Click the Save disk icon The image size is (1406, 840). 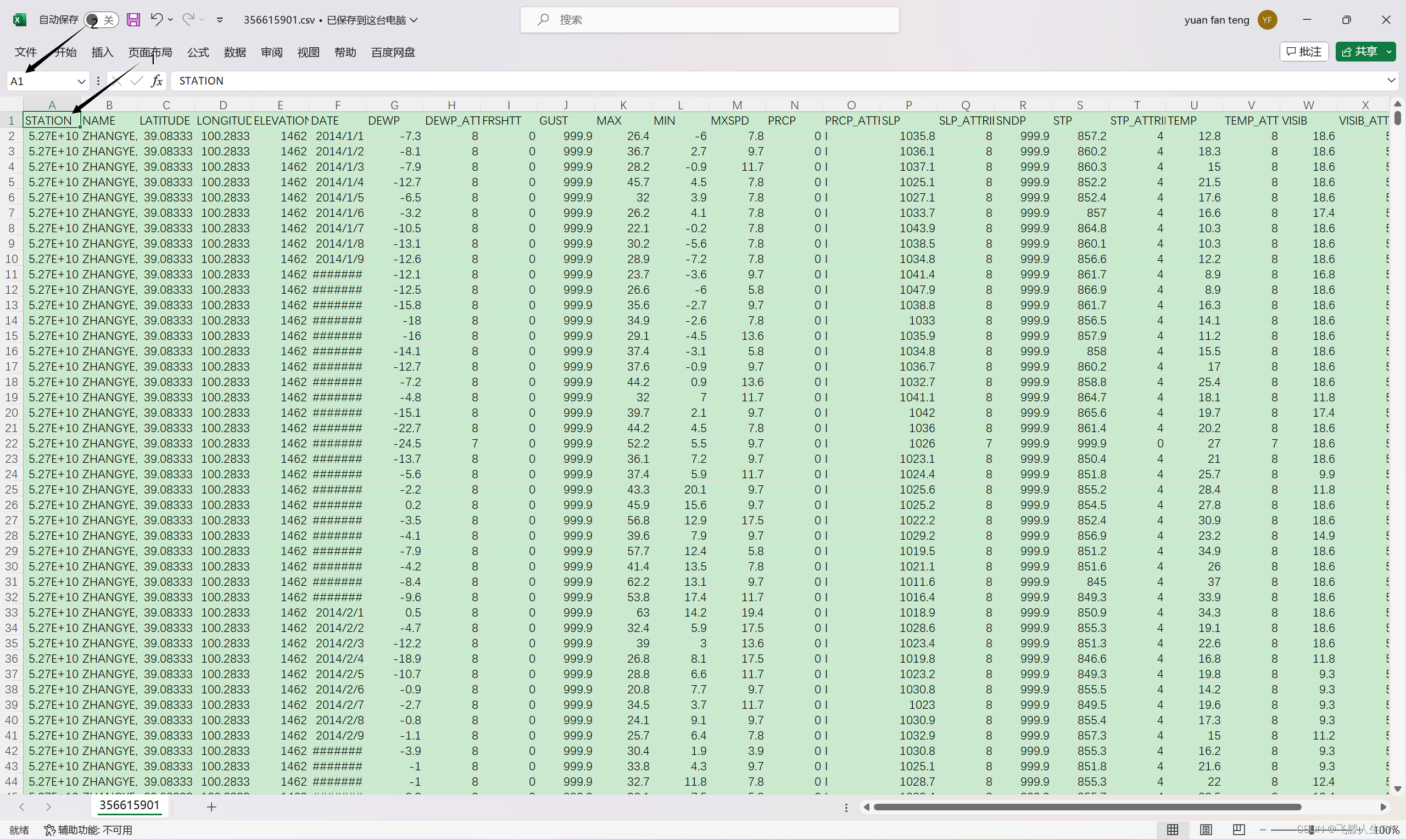tap(133, 20)
